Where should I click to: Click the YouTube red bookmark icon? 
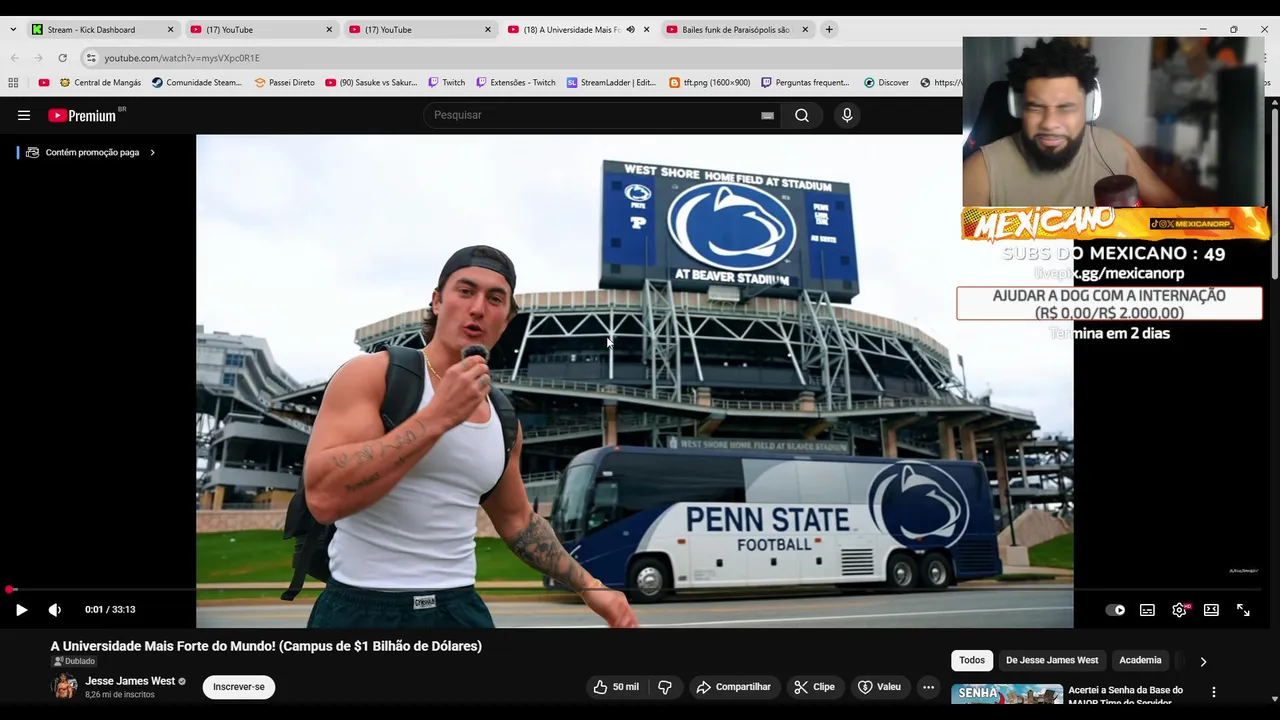point(43,83)
